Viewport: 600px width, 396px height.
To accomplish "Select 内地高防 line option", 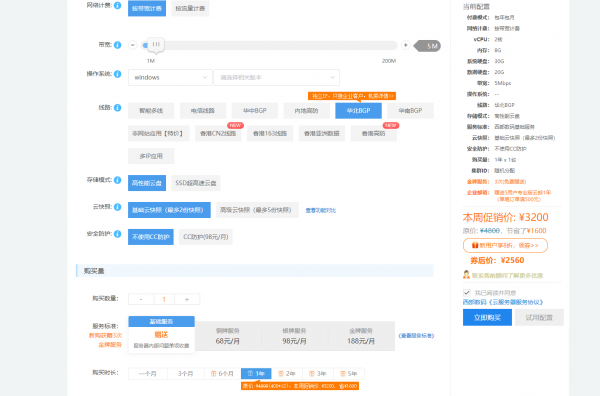I will [307, 111].
